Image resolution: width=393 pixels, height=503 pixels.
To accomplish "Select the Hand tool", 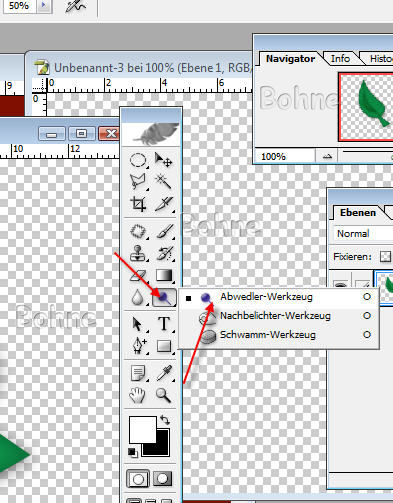I will [137, 396].
